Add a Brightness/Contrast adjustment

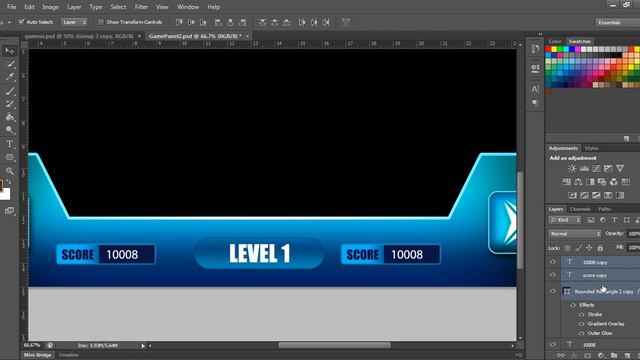coord(572,169)
